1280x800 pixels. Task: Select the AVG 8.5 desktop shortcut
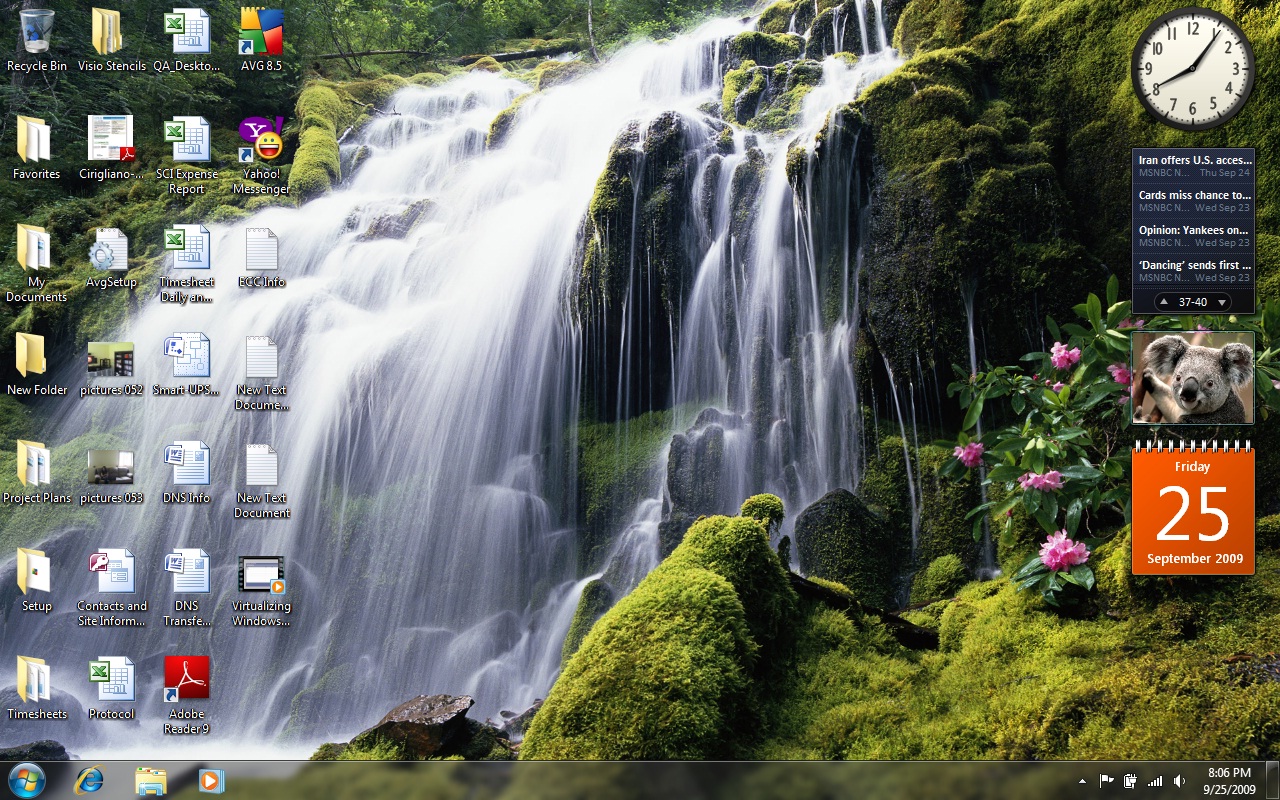pos(261,35)
